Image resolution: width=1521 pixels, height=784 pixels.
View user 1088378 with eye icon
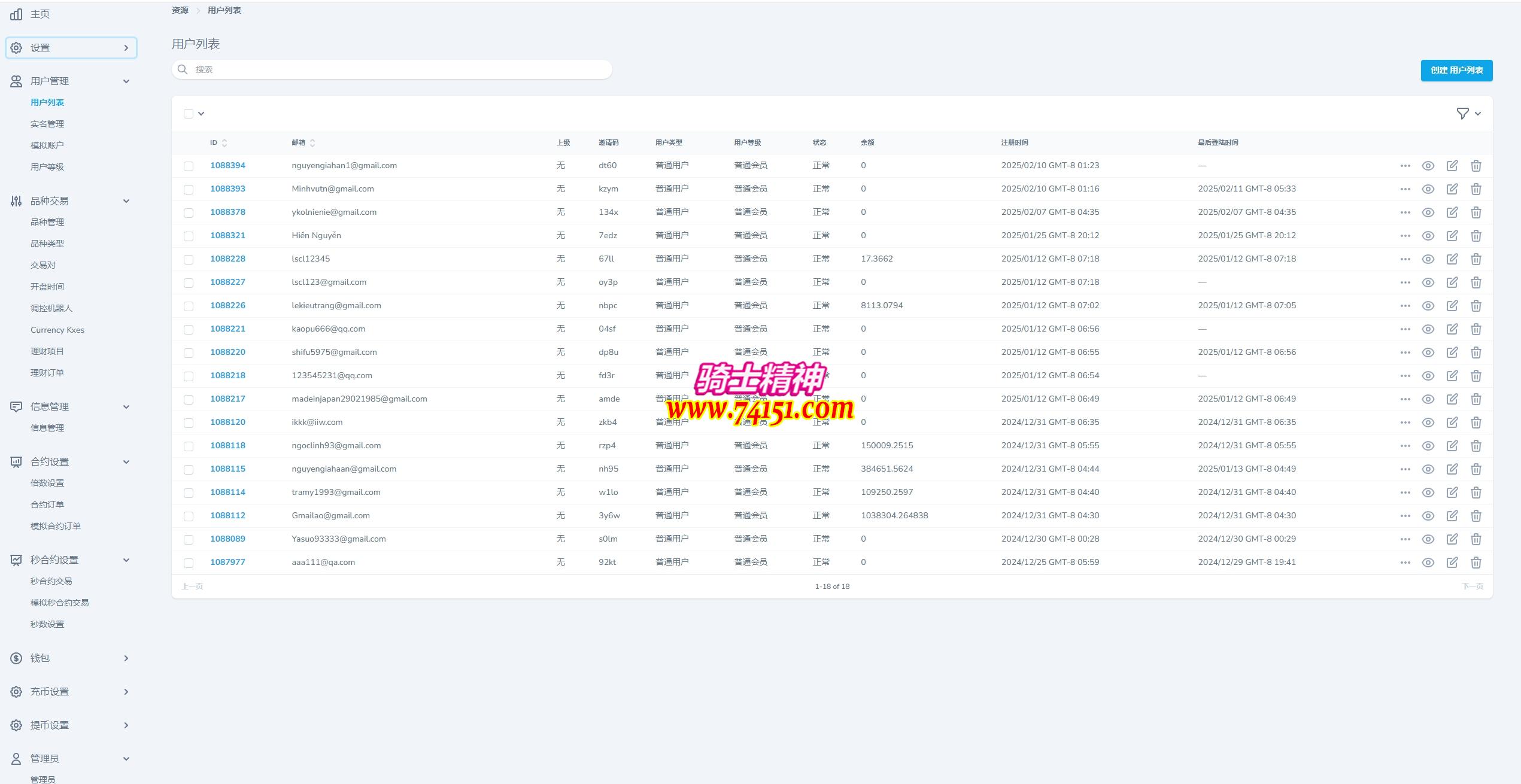[x=1428, y=212]
